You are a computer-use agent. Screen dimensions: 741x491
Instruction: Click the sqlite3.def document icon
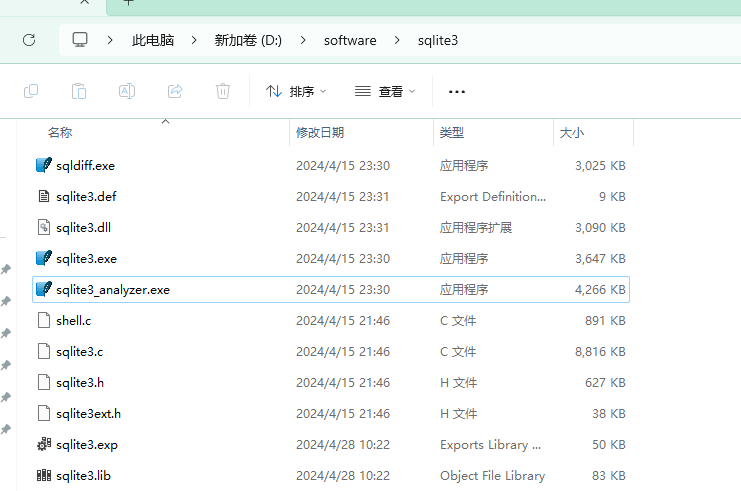pyautogui.click(x=43, y=196)
